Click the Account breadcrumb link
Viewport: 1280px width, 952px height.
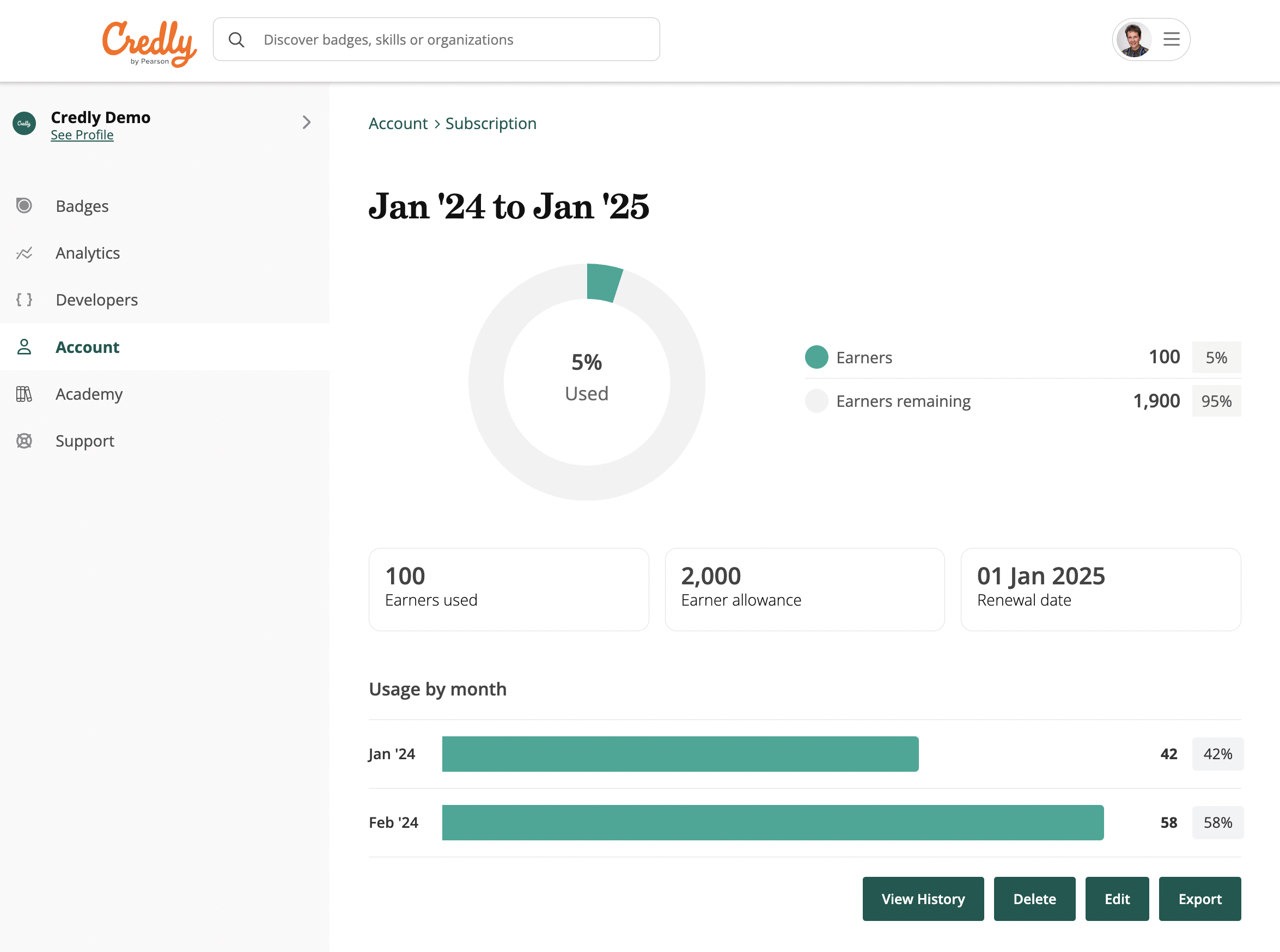click(x=398, y=123)
